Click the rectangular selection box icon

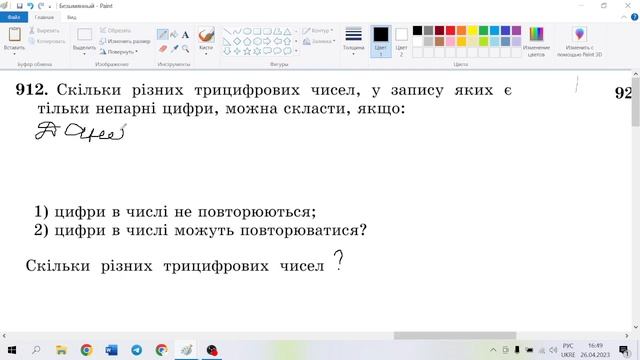click(84, 34)
